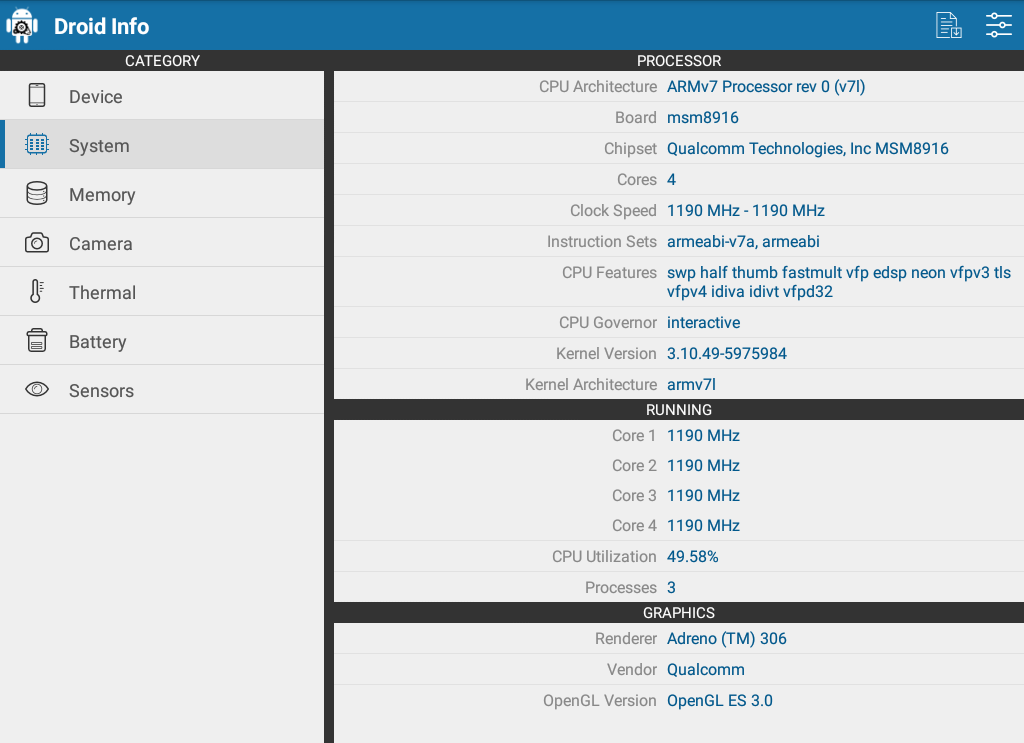
Task: Click the Device phone icon
Action: point(37,96)
